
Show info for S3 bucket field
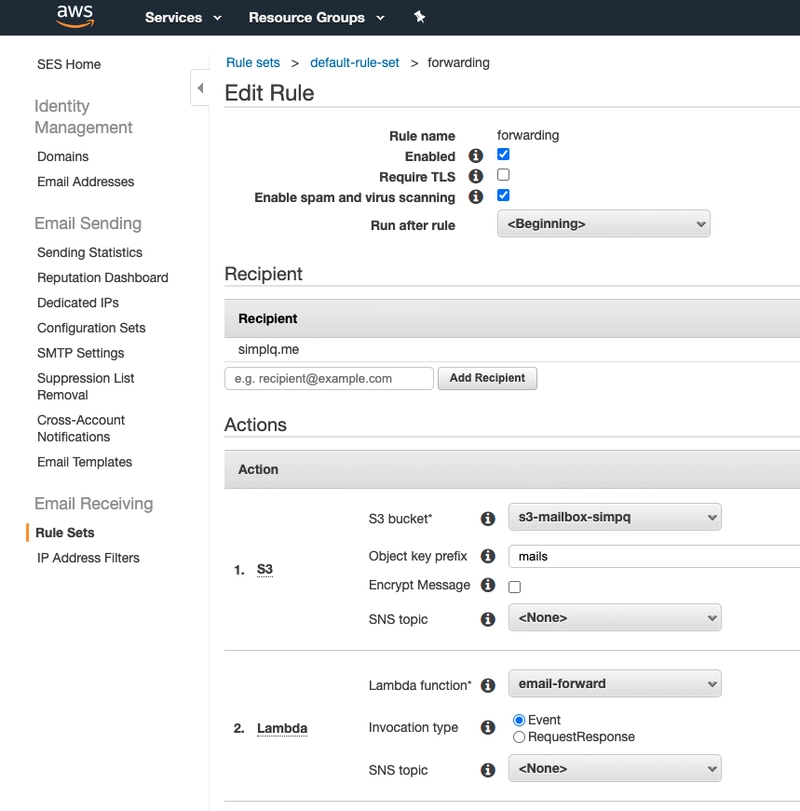(x=488, y=518)
